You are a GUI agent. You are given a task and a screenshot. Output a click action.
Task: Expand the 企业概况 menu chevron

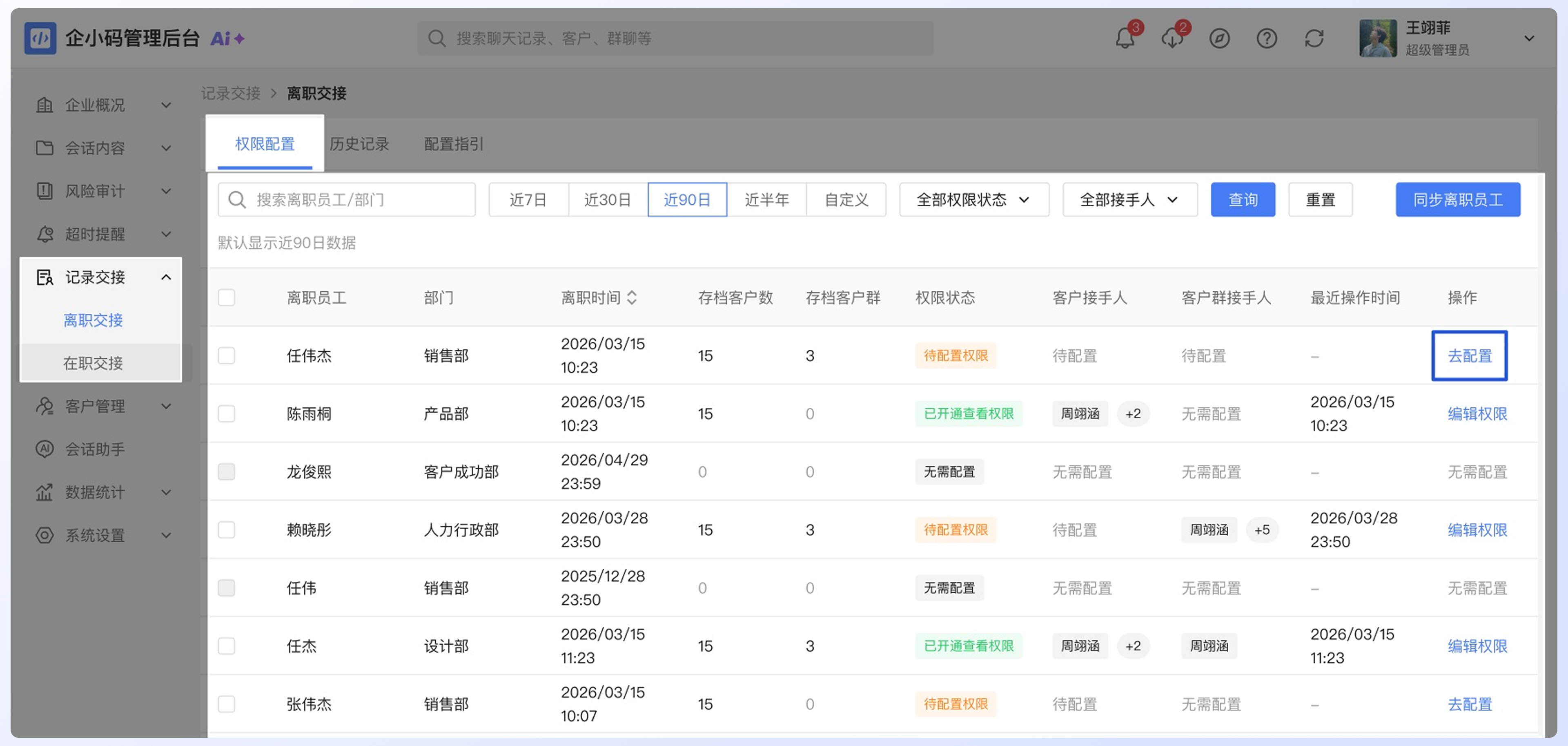click(166, 105)
